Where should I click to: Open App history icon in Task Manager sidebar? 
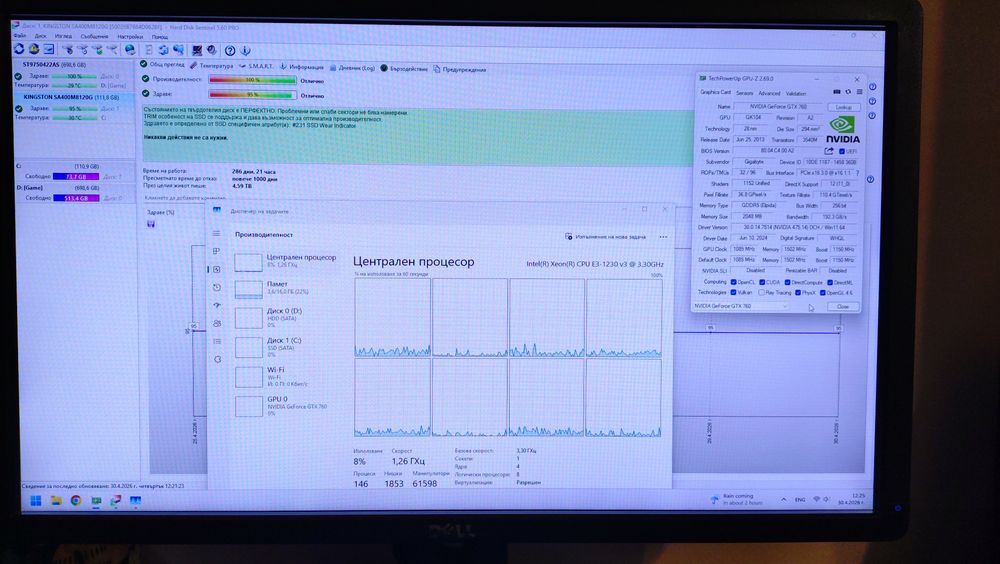[217, 287]
